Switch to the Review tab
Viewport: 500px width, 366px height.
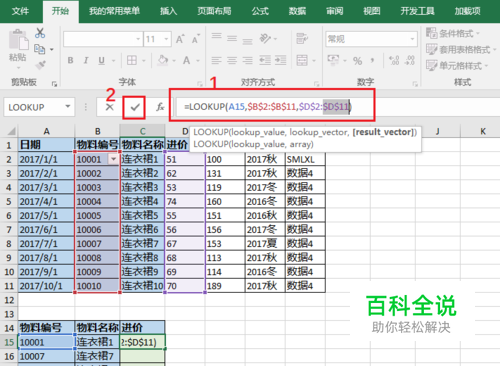tap(334, 11)
